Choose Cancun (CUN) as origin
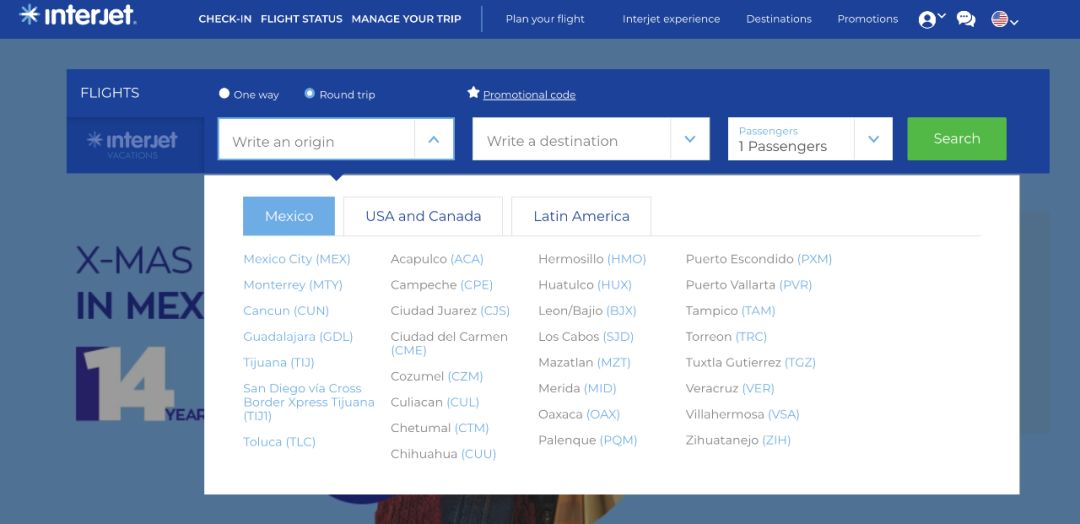Viewport: 1080px width, 524px height. point(286,311)
